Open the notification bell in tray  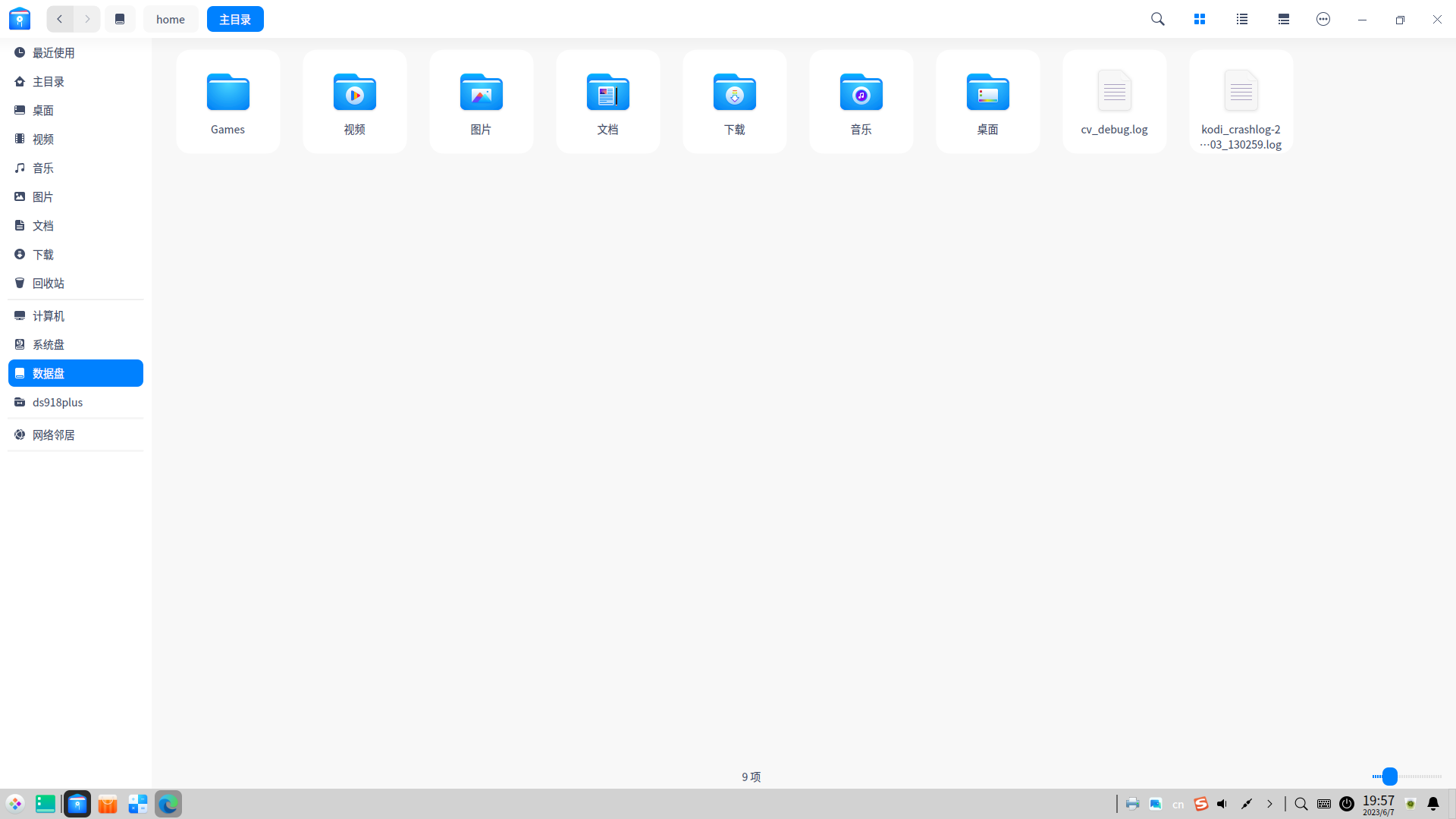point(1432,804)
